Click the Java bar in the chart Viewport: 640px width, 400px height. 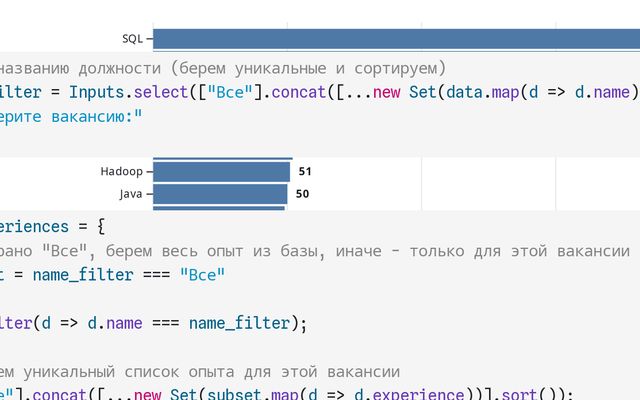pos(220,193)
